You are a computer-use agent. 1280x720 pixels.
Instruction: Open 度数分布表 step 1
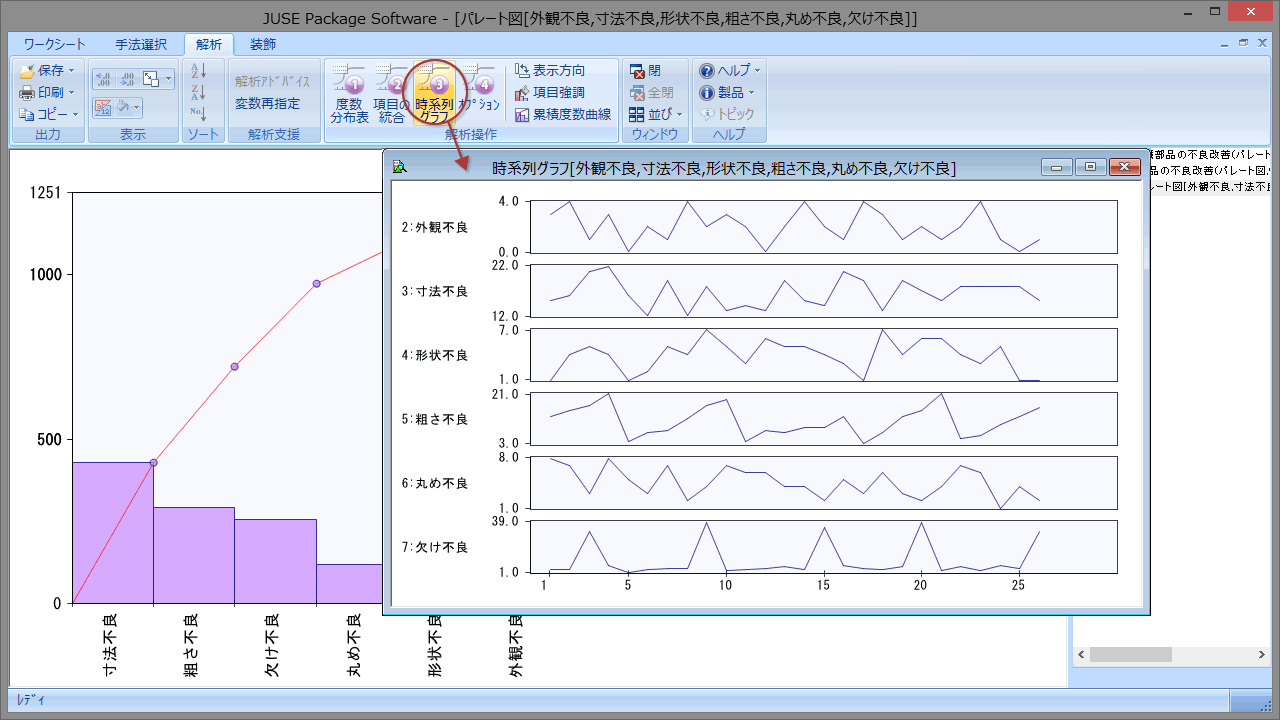[x=350, y=93]
